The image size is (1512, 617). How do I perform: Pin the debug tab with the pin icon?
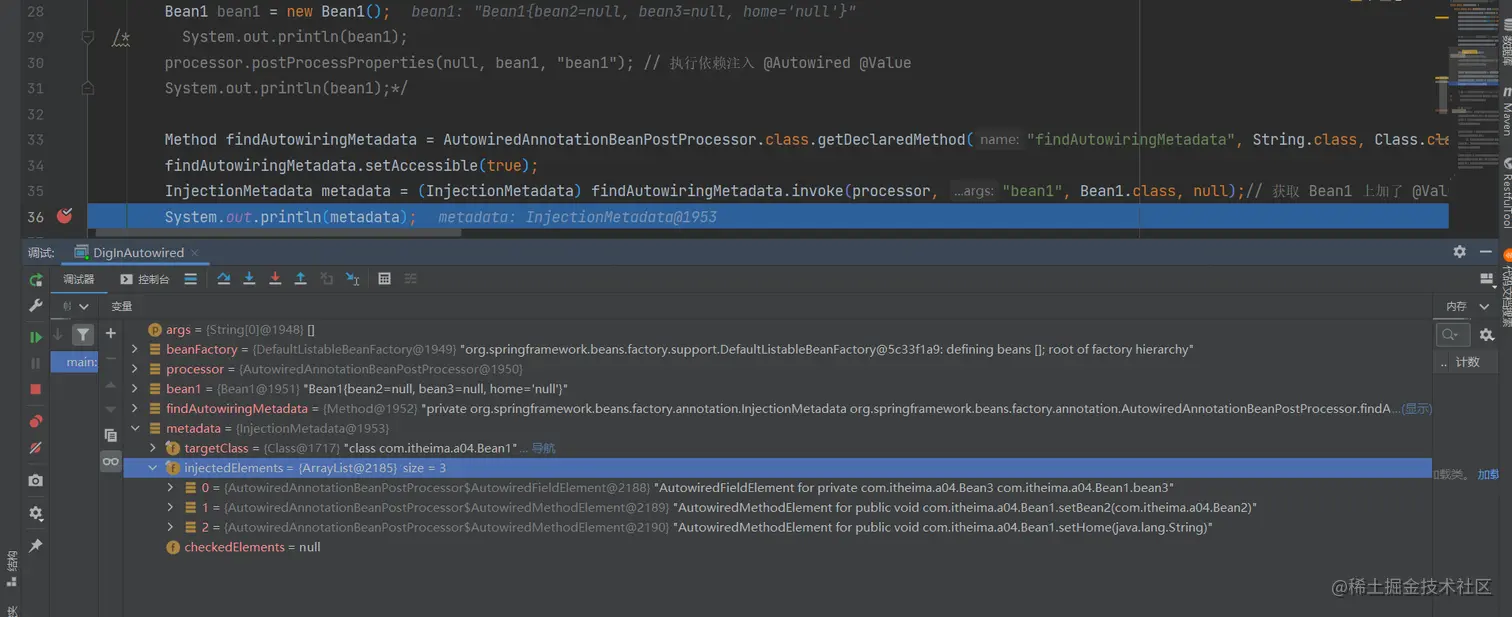[x=36, y=545]
